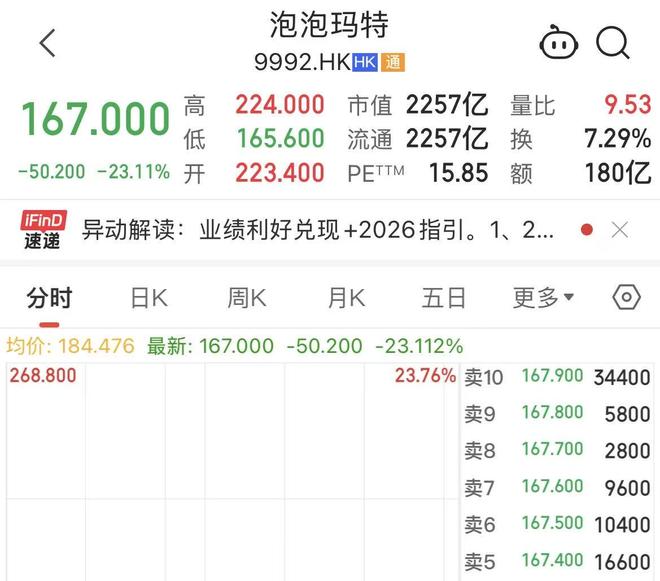Tap the 流通 value 2257亿
The width and height of the screenshot is (660, 581).
point(447,139)
